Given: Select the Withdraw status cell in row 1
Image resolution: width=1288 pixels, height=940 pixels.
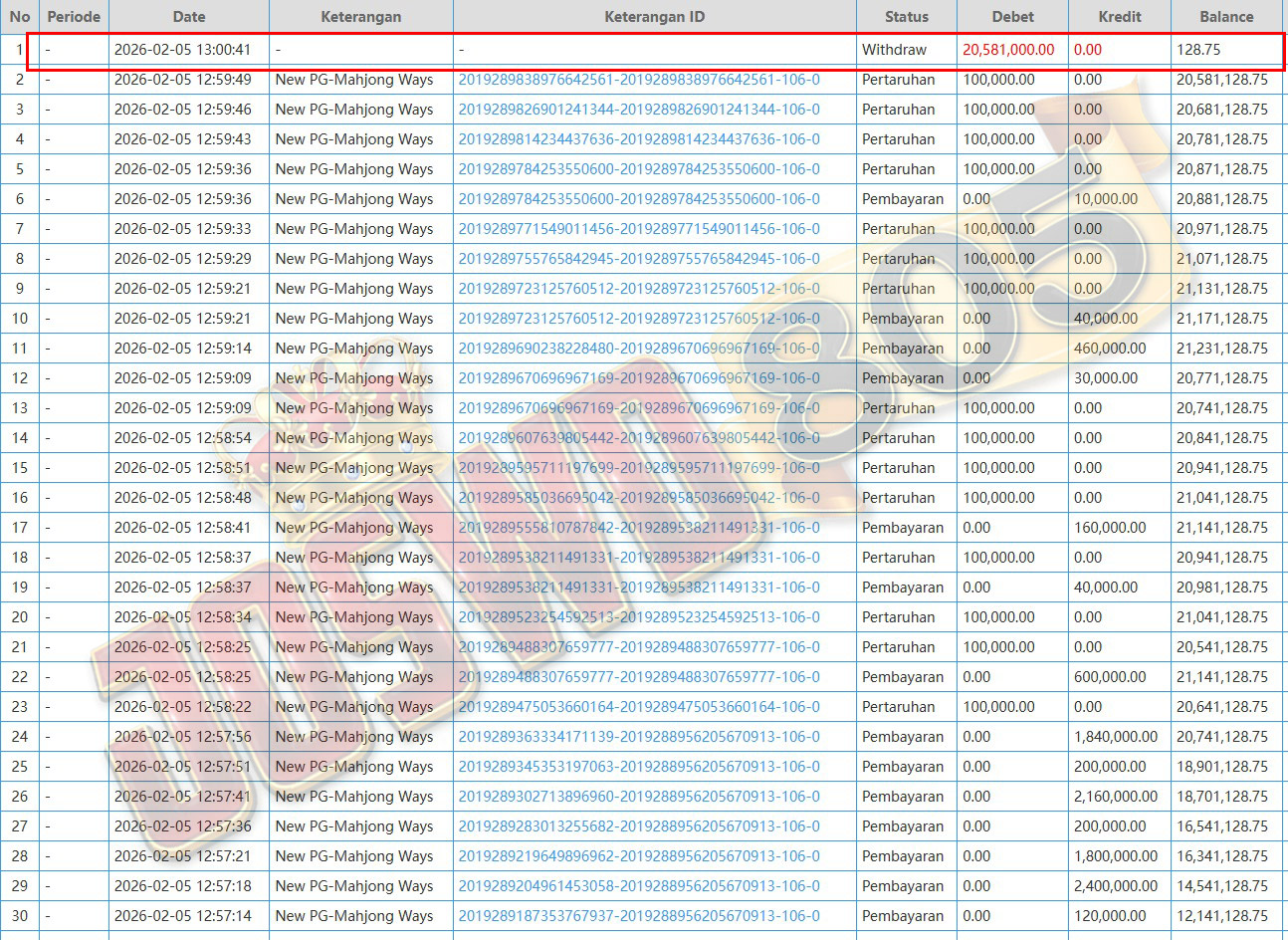Looking at the screenshot, I should tap(894, 50).
